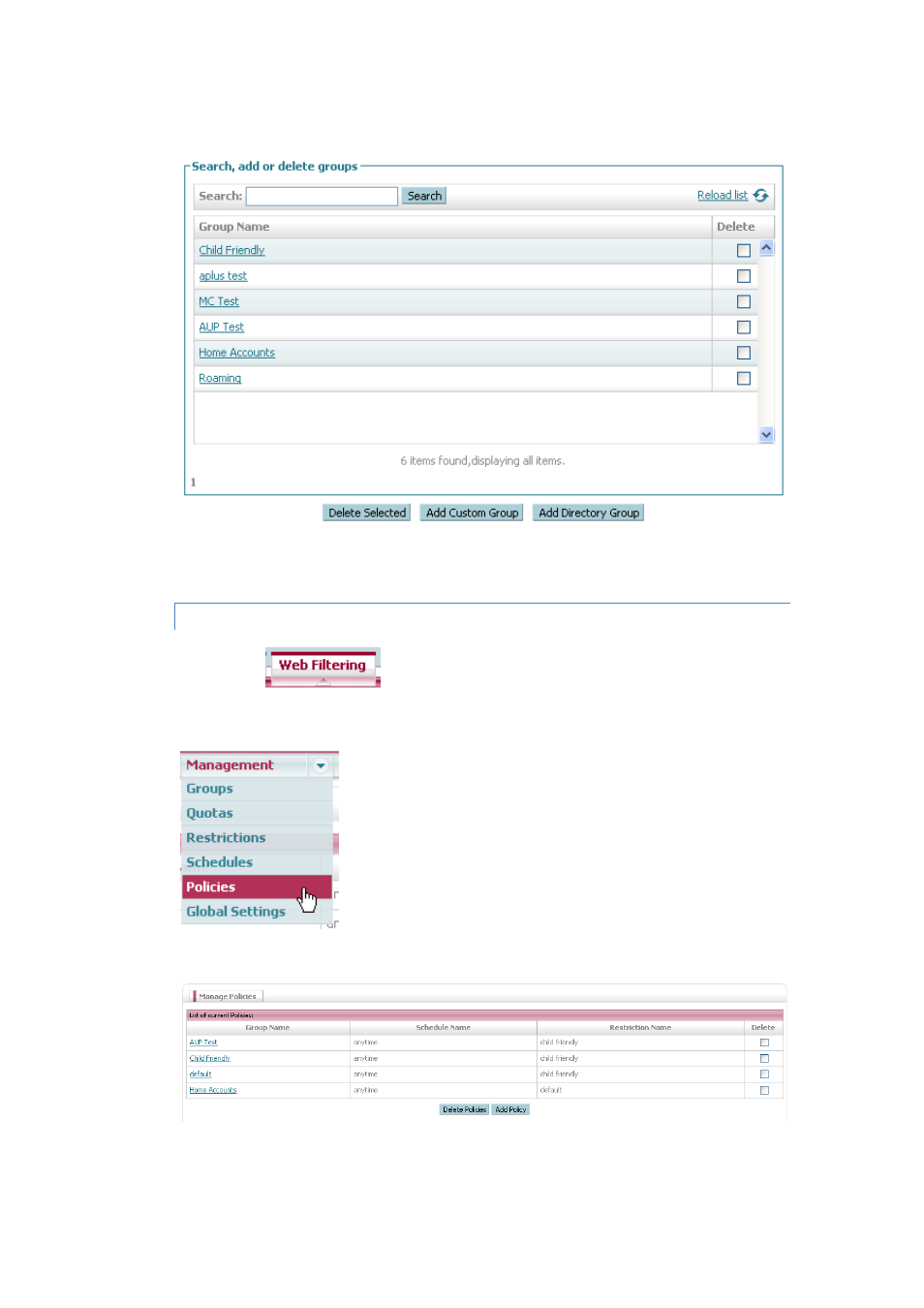Click the group list scroll down arrow

pos(766,435)
